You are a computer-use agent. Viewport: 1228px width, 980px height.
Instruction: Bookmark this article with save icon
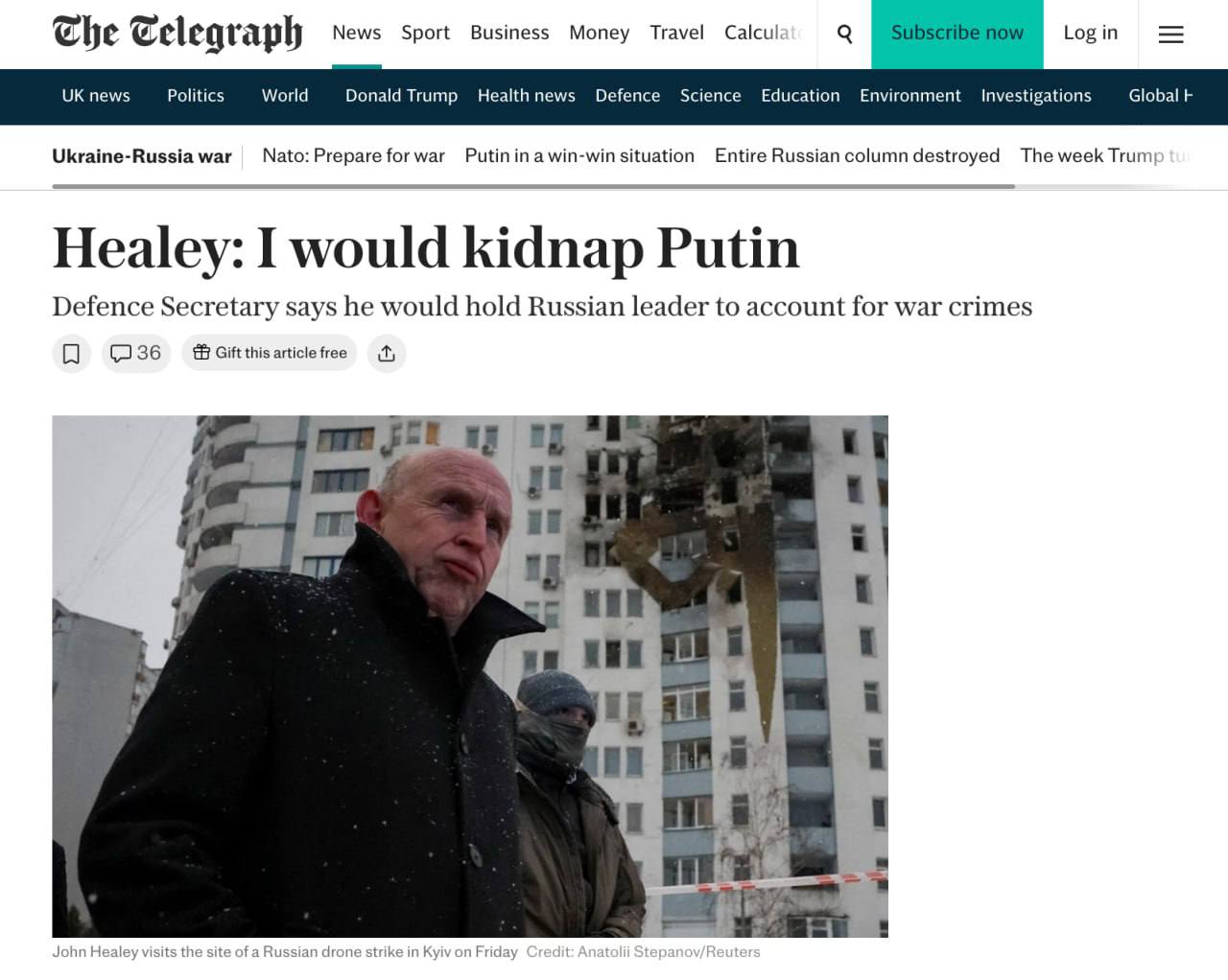click(x=71, y=354)
